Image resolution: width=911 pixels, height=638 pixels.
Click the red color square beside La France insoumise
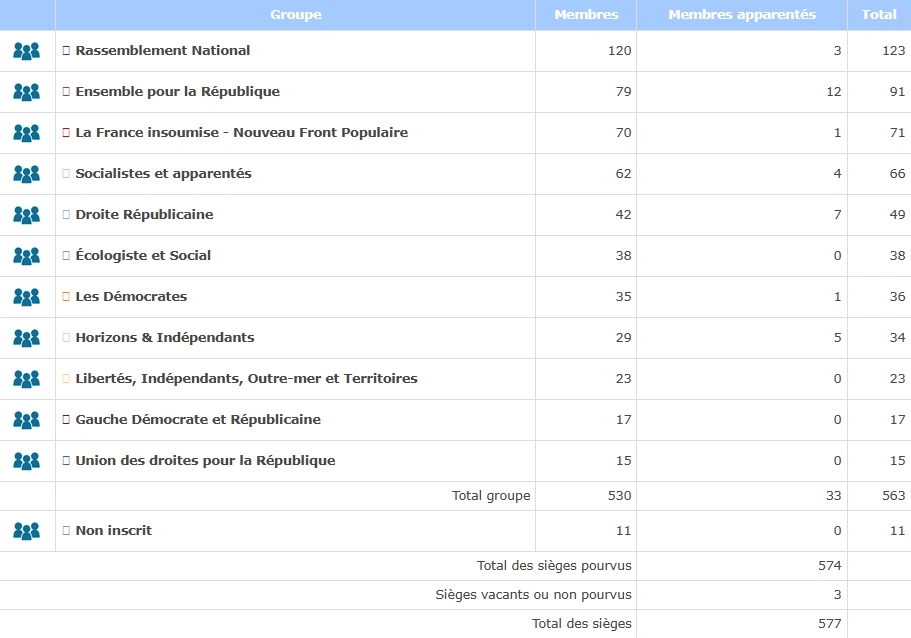(x=66, y=133)
